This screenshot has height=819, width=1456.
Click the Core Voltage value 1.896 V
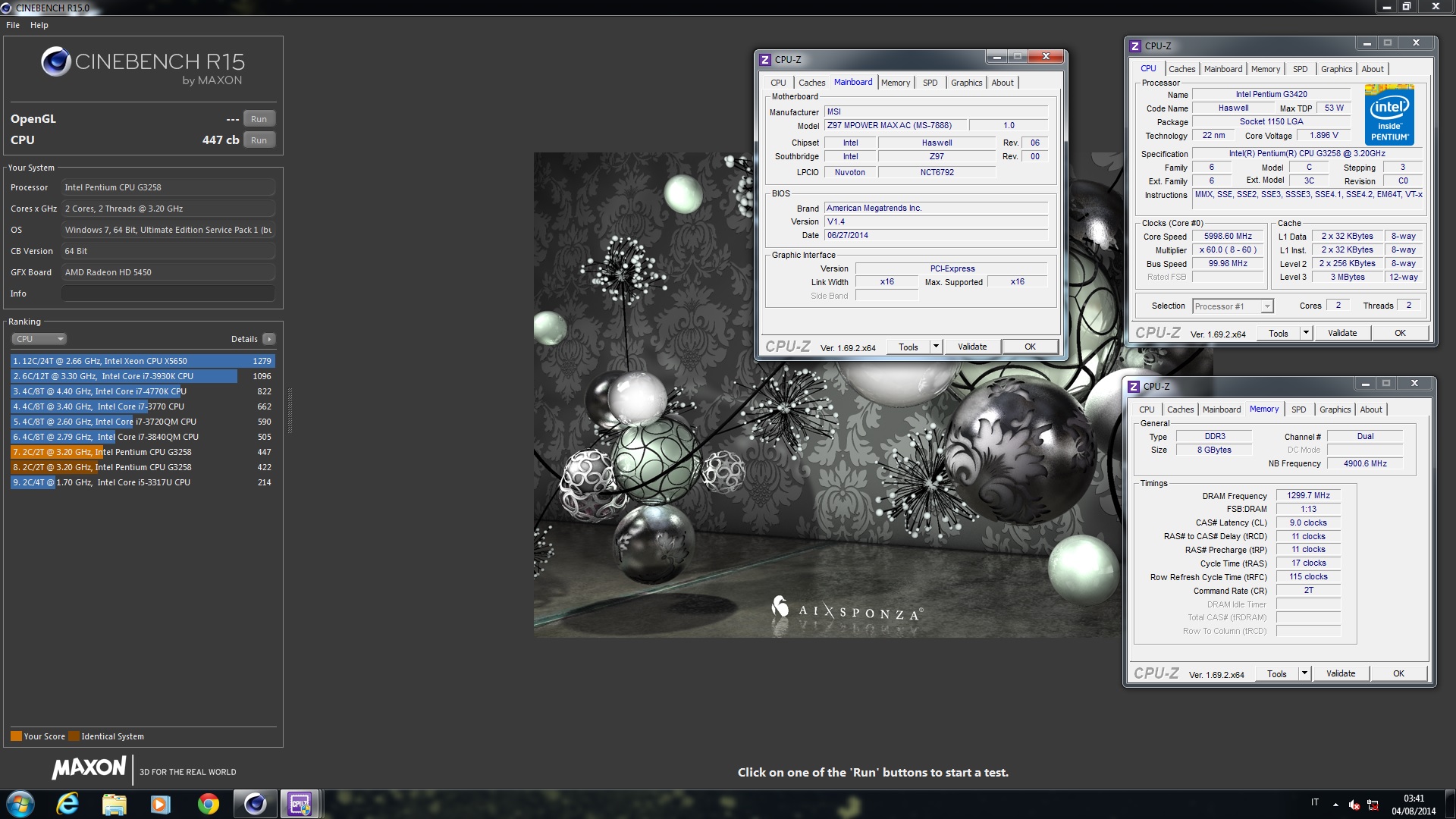tap(1324, 136)
